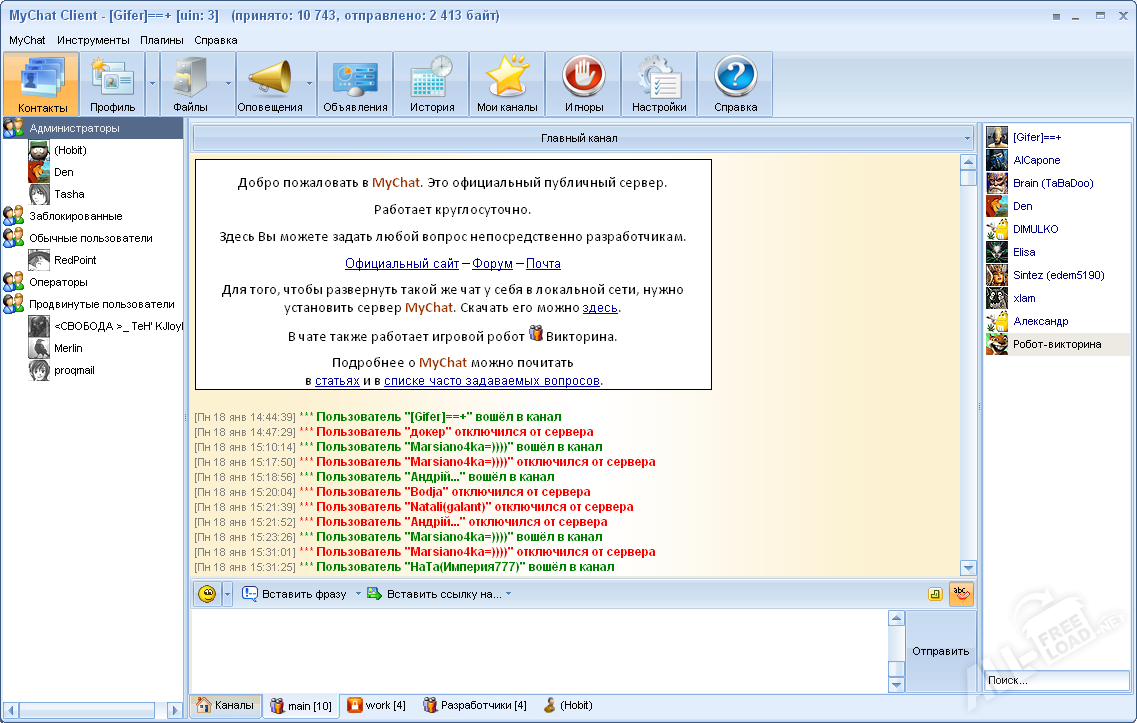
Task: Open Файлы from the toolbar
Action: click(190, 84)
